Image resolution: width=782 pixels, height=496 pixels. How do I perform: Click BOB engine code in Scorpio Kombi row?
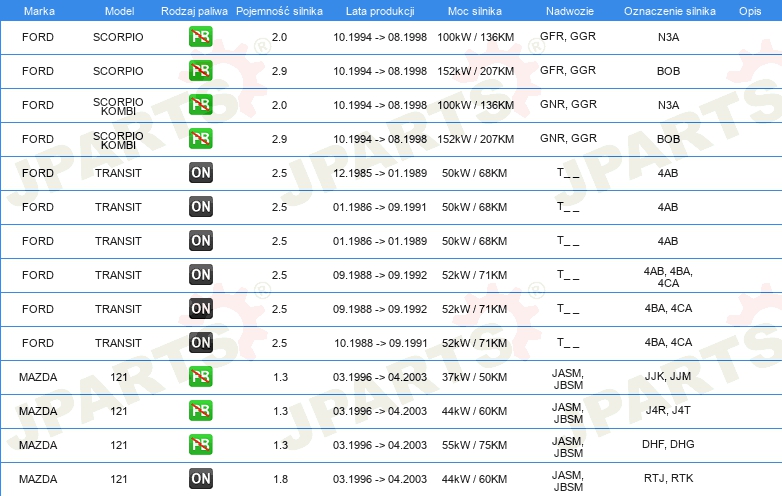pyautogui.click(x=668, y=139)
